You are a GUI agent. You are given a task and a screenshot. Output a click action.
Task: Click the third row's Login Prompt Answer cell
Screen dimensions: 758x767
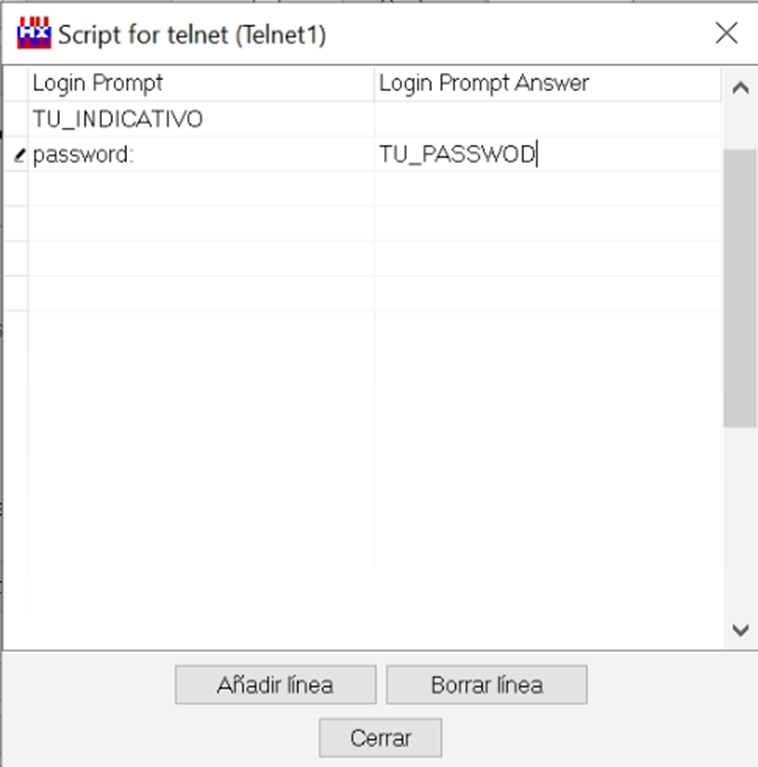click(548, 189)
